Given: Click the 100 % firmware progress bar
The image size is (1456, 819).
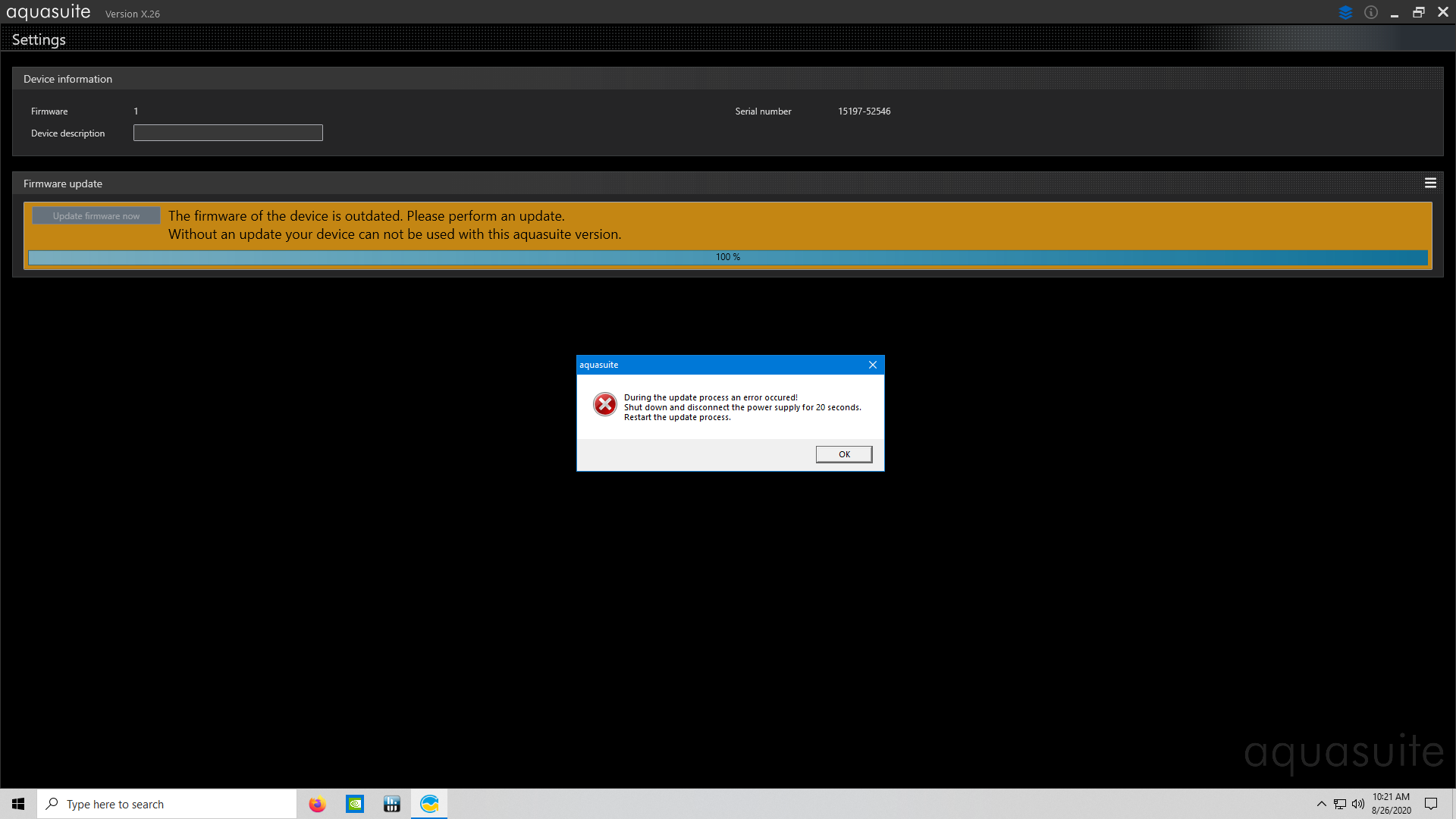Looking at the screenshot, I should pos(727,258).
